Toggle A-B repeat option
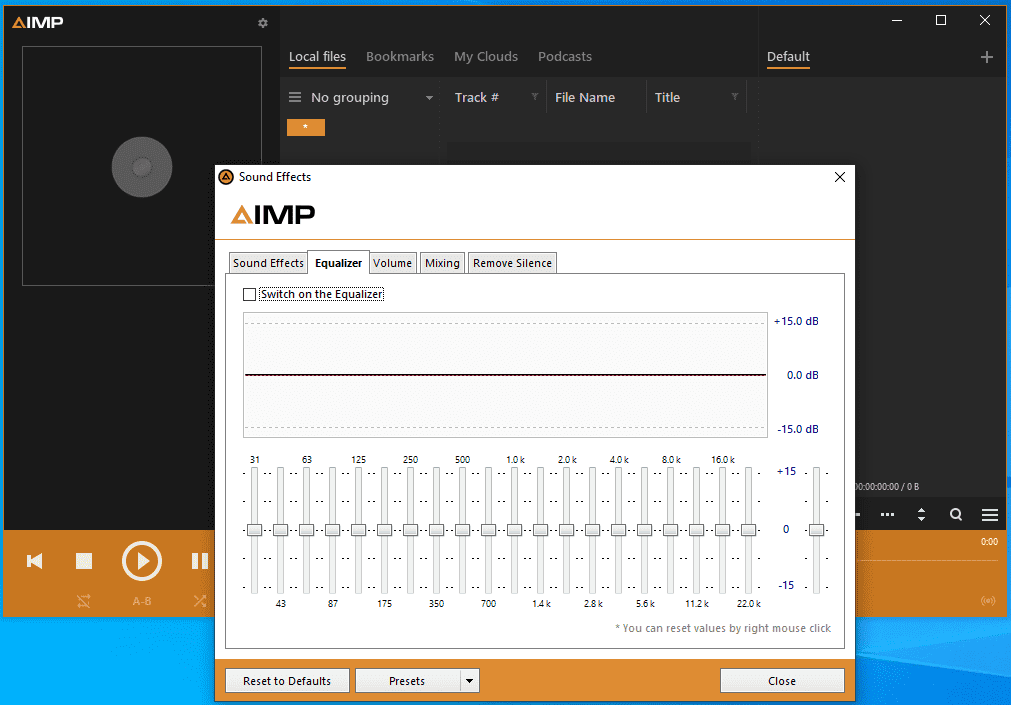 142,601
